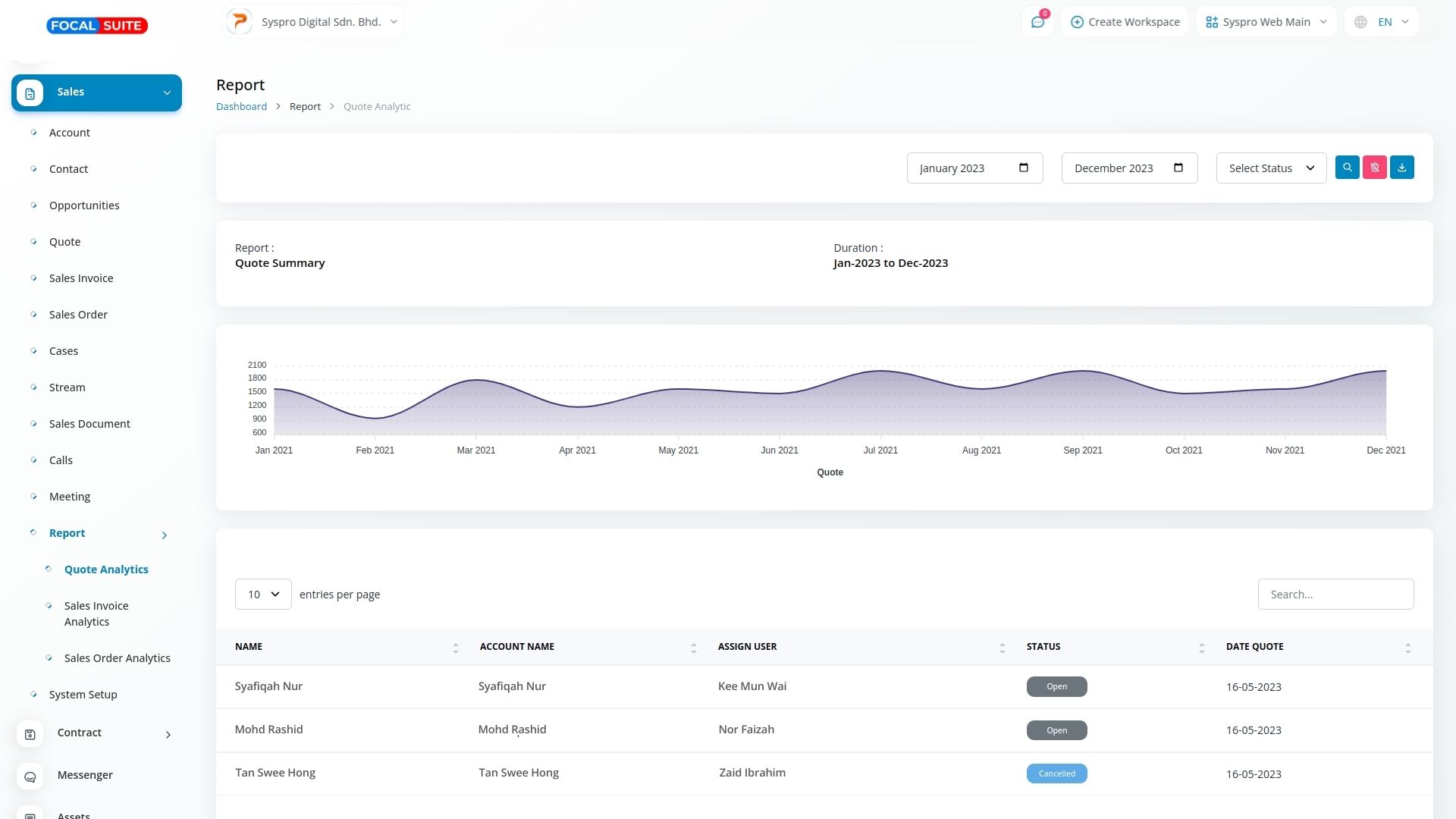Click the pink reset filter icon button
Screen dimensions: 1456x819
(1374, 168)
